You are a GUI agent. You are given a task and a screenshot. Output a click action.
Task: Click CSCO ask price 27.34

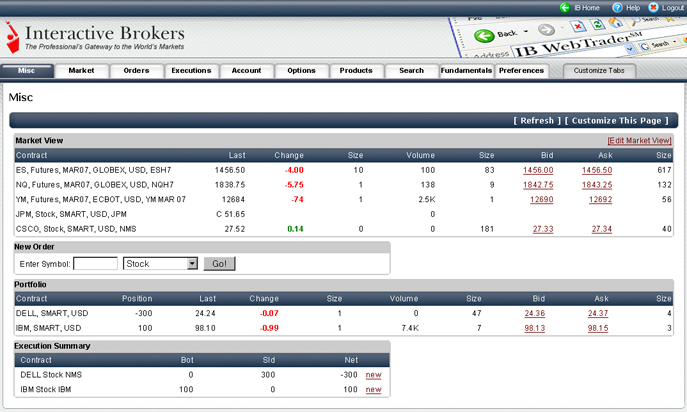click(602, 229)
